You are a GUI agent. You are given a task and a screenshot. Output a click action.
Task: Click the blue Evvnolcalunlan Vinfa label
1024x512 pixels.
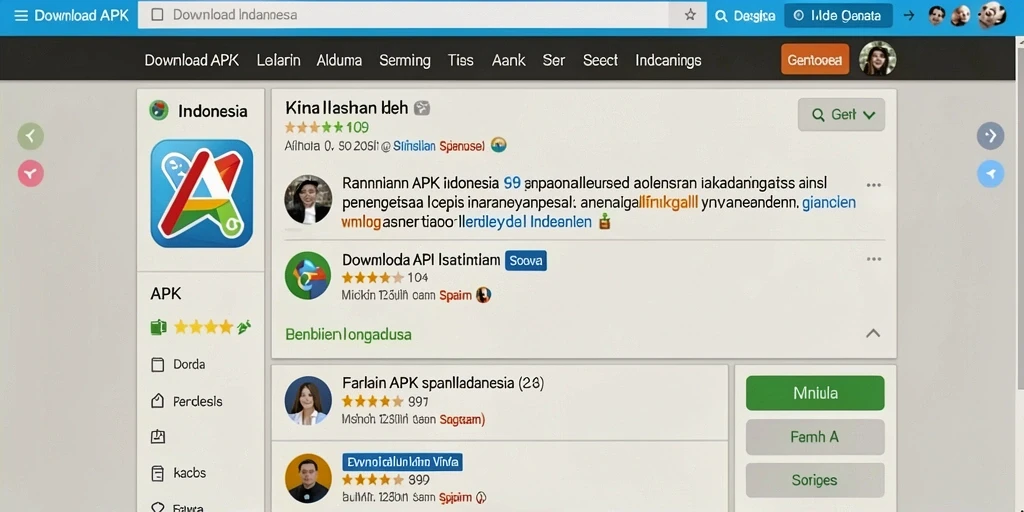point(402,462)
